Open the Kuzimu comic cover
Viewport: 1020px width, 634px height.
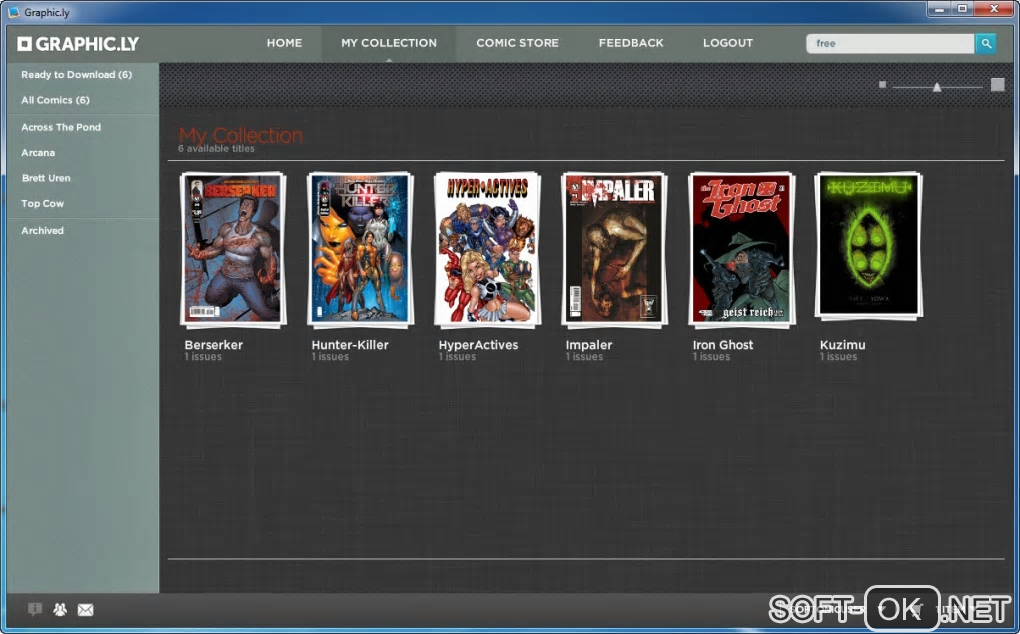tap(868, 247)
